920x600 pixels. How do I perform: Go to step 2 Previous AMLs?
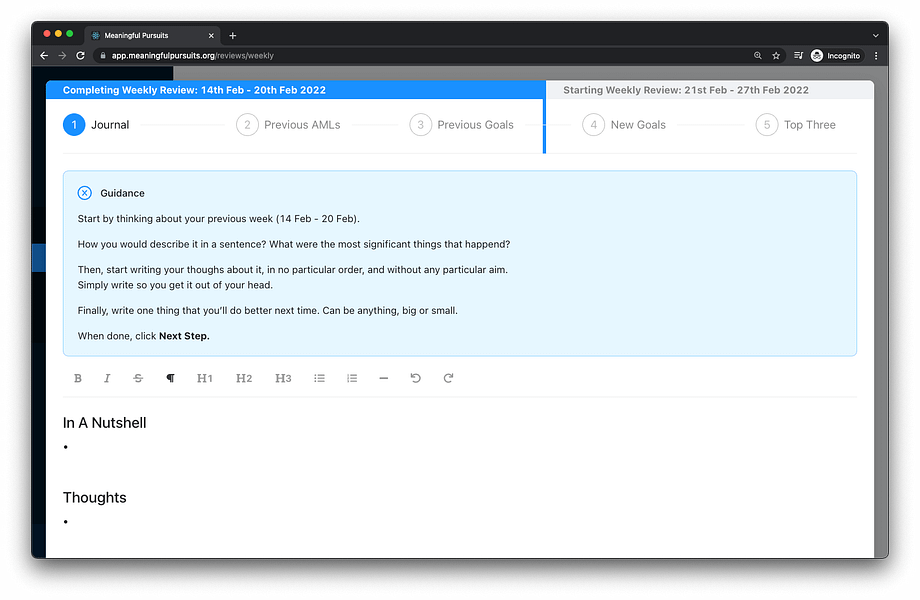(288, 125)
